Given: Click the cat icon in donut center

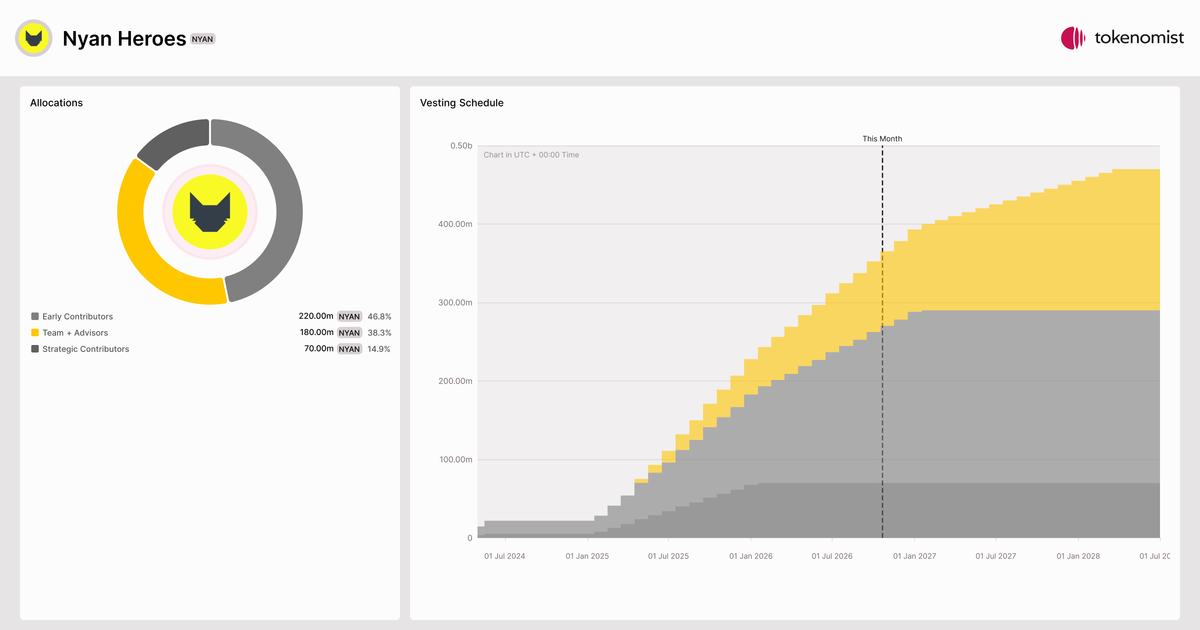Looking at the screenshot, I should point(210,212).
